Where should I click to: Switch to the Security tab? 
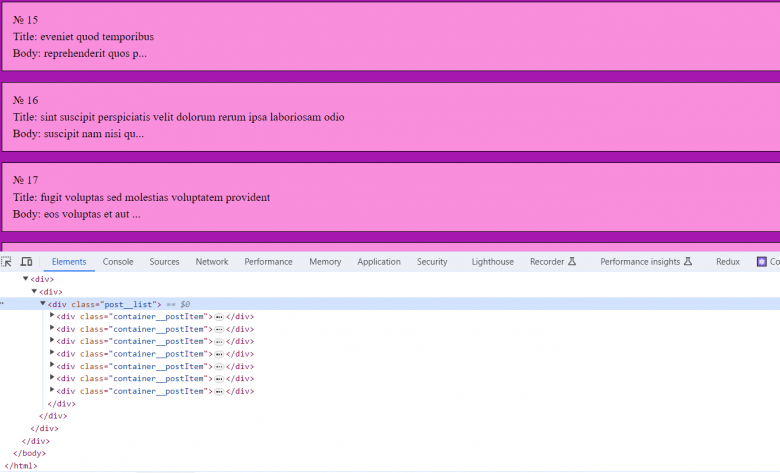pos(432,262)
